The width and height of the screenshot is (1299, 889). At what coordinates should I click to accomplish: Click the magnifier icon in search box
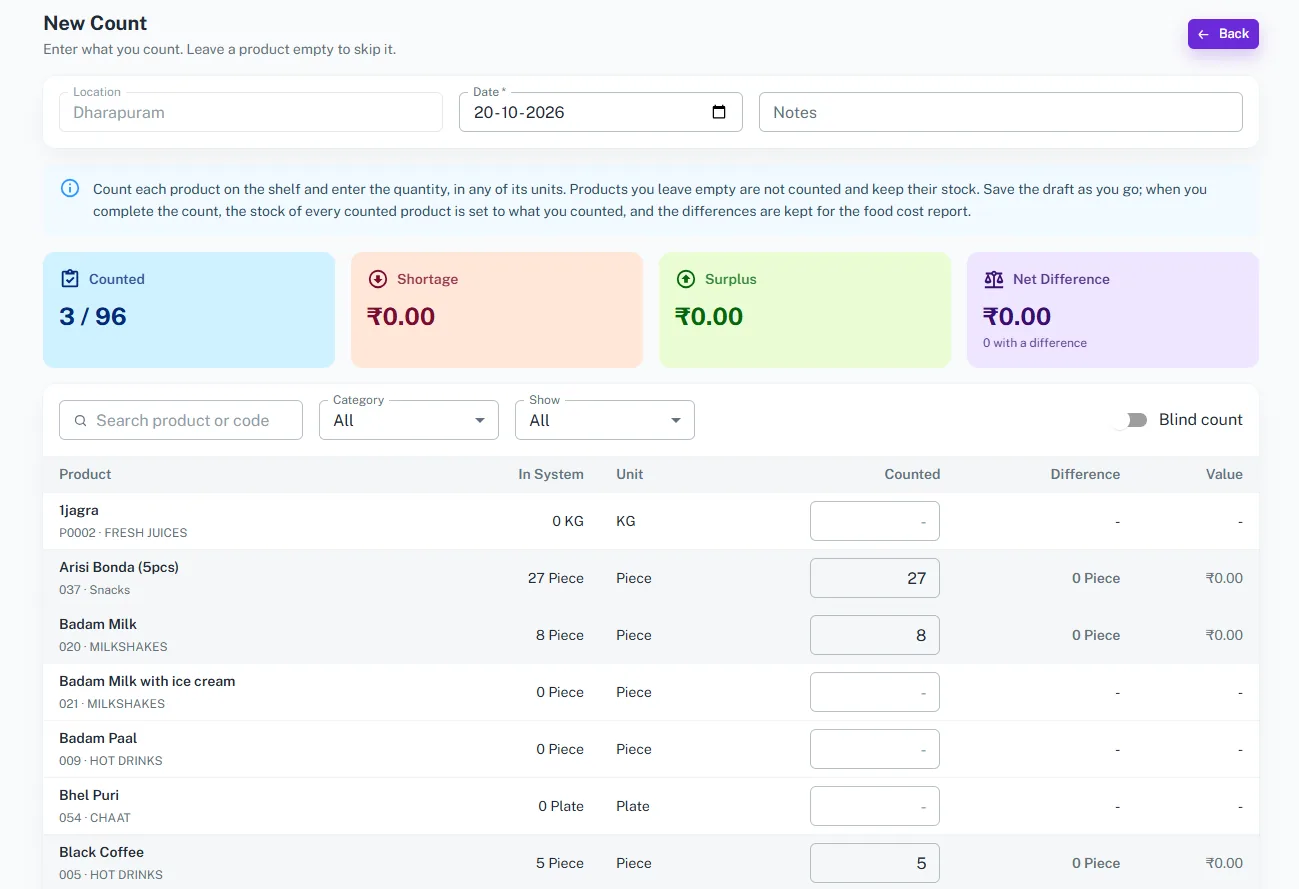coord(81,421)
